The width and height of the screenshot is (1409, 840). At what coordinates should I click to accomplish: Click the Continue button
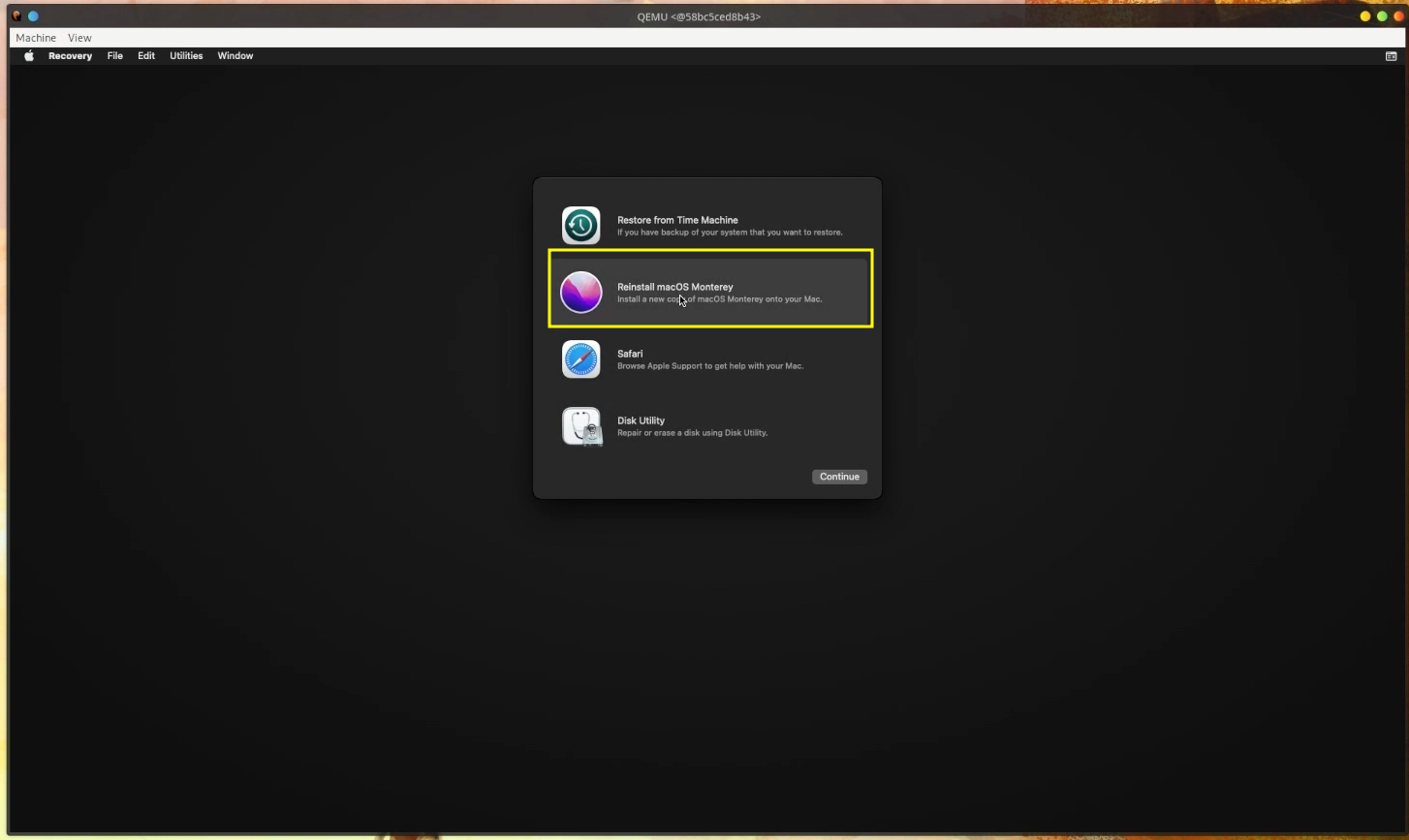[x=839, y=477]
